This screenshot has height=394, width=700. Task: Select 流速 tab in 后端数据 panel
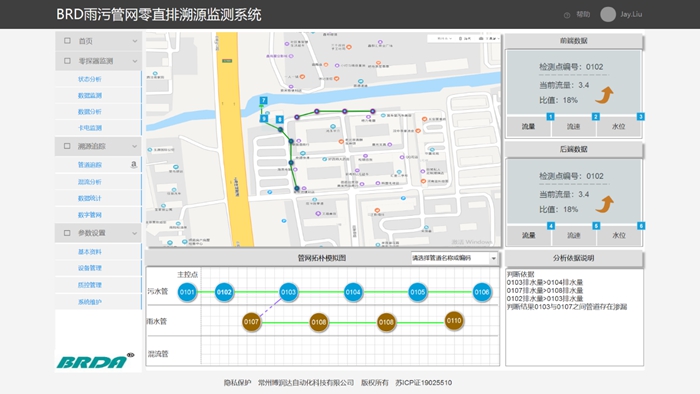pos(574,235)
